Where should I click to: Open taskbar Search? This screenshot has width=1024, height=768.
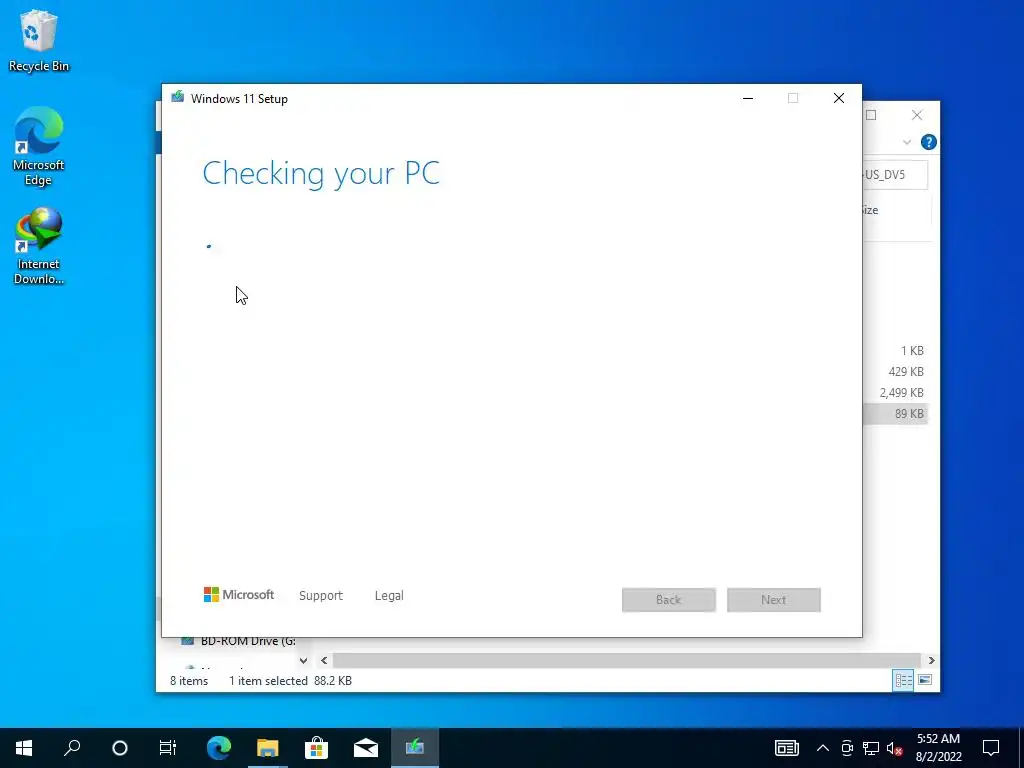[x=72, y=748]
